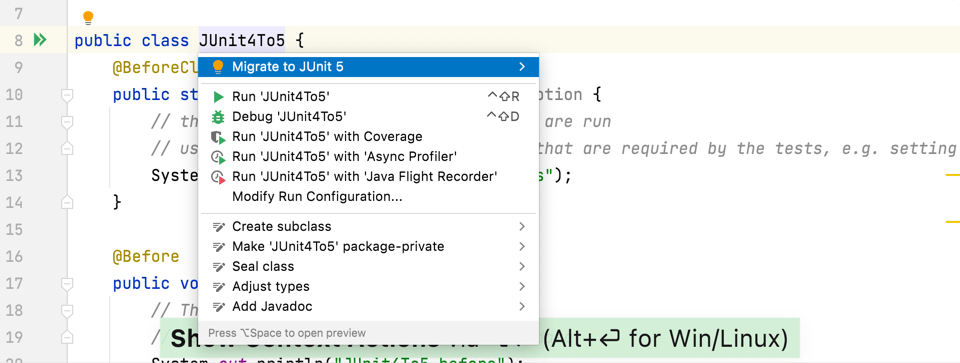This screenshot has height=363, width=960.
Task: Toggle the fold marker at line 14
Action: pos(67,201)
